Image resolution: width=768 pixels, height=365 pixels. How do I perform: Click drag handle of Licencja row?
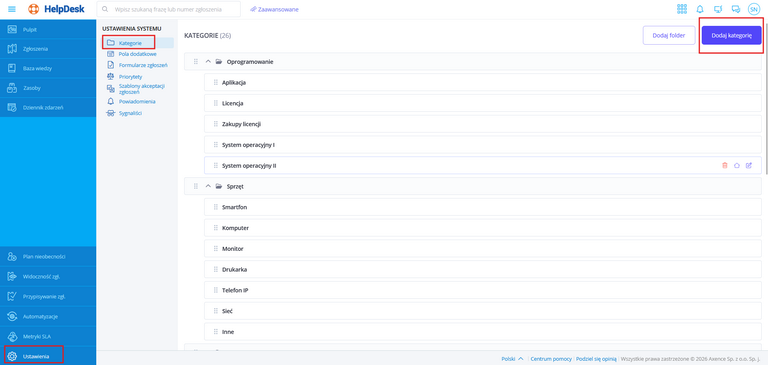216,103
